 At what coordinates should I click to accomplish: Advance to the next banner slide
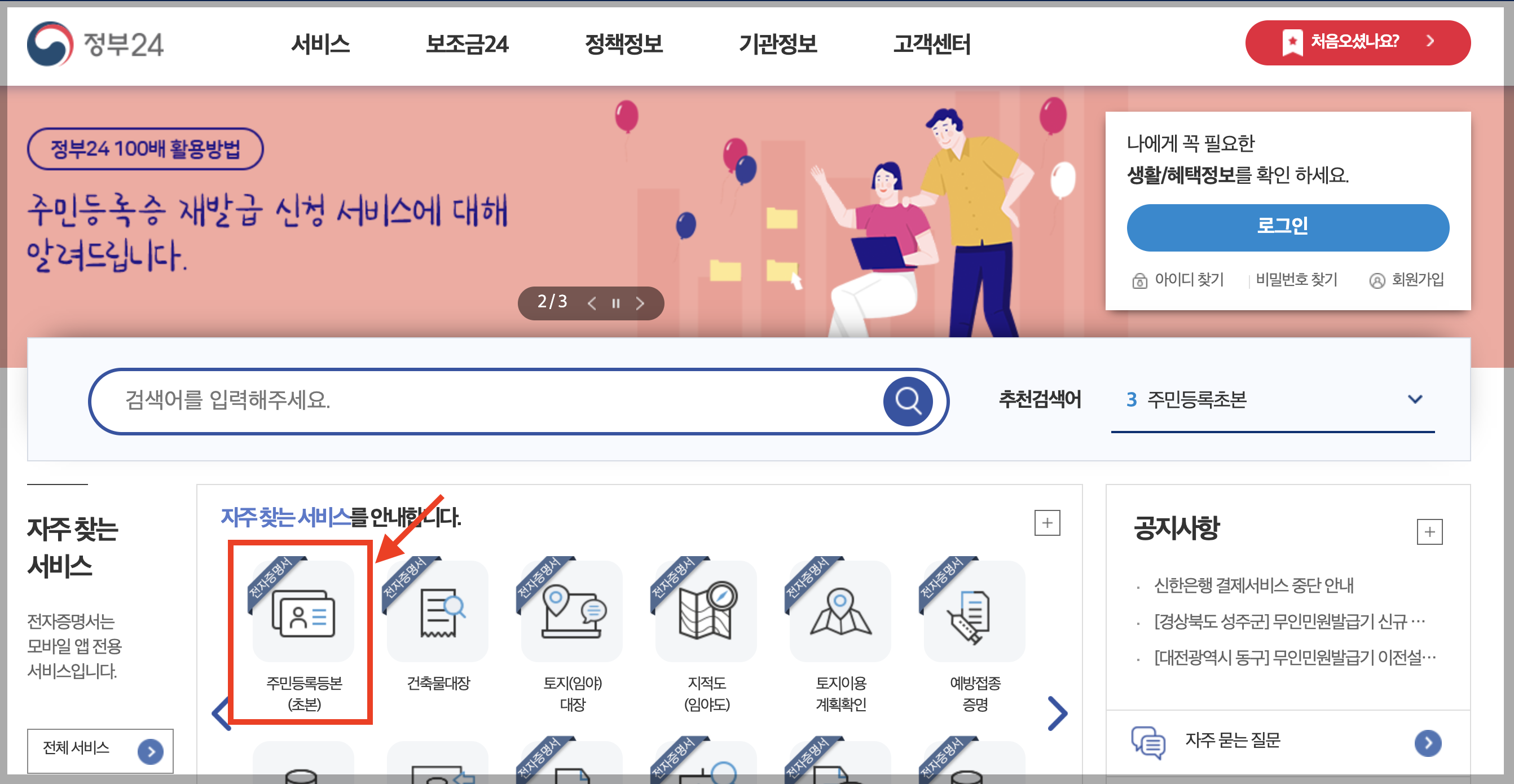tap(640, 303)
